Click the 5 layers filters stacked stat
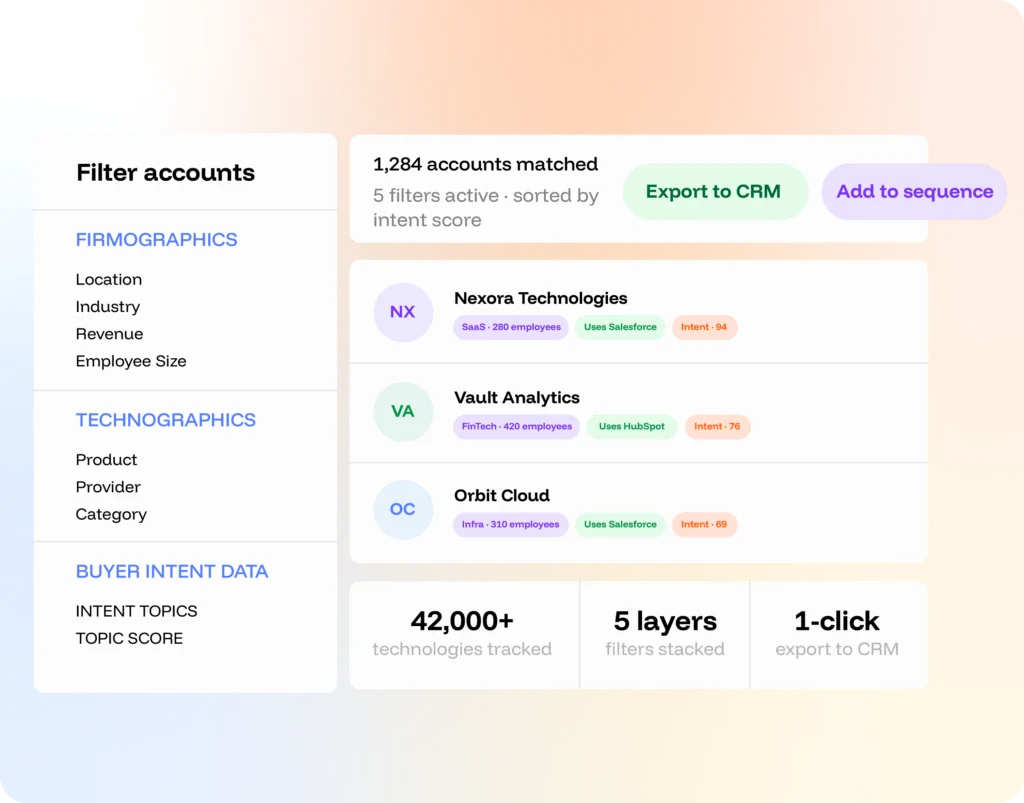This screenshot has width=1024, height=803. 665,634
